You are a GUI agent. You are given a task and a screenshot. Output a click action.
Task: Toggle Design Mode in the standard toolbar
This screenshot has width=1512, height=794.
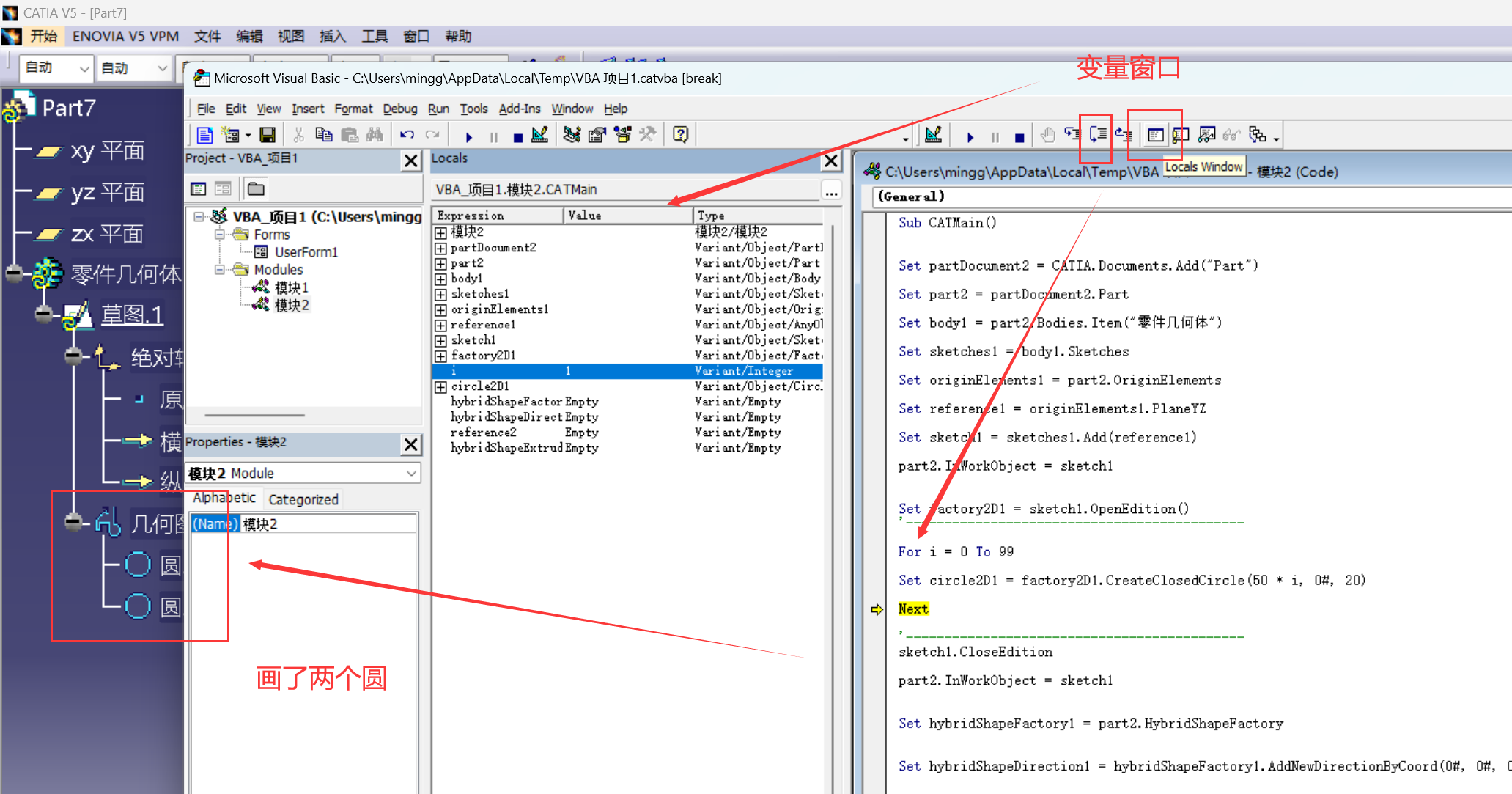click(x=540, y=135)
